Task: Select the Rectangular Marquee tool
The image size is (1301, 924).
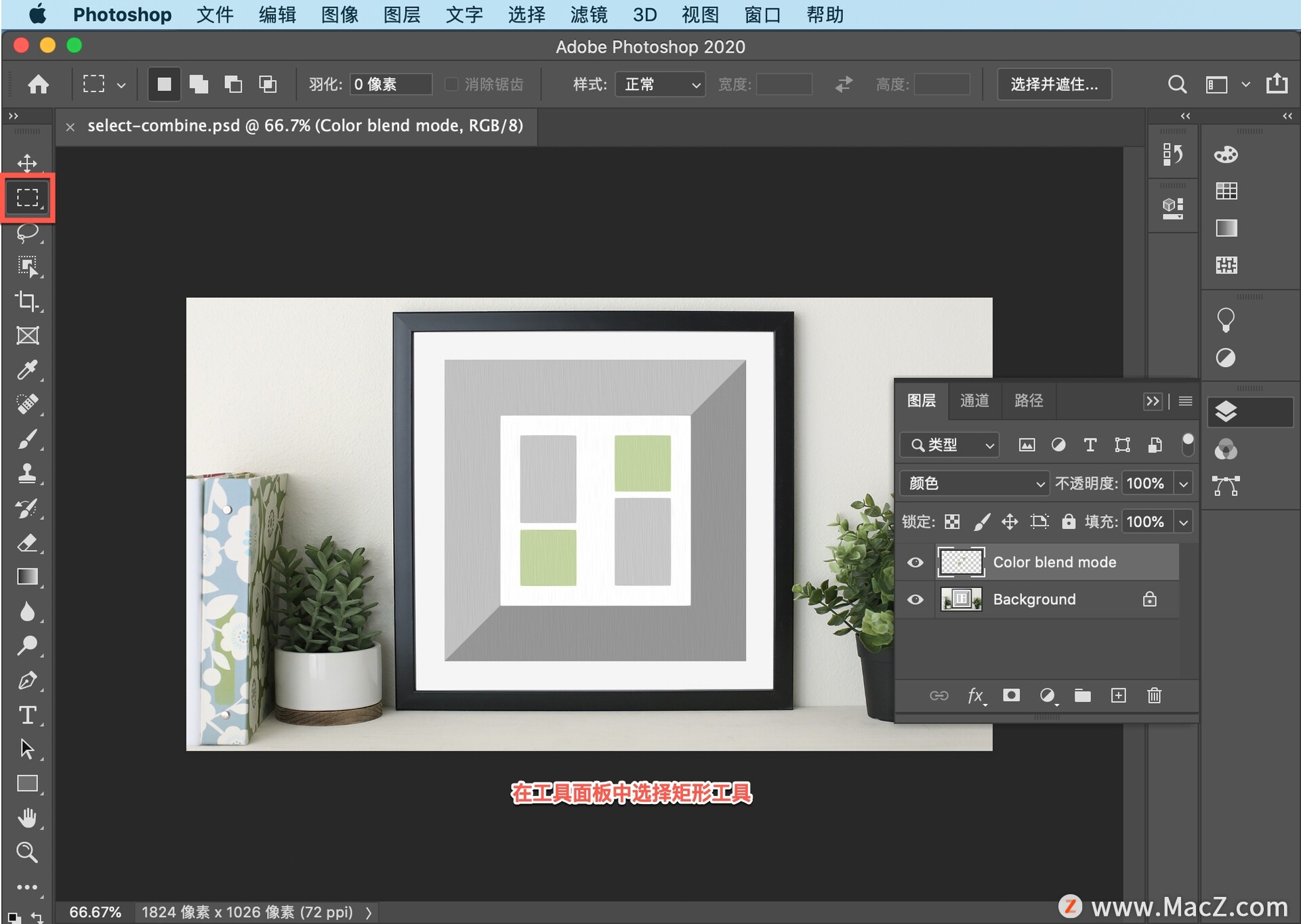Action: point(27,198)
